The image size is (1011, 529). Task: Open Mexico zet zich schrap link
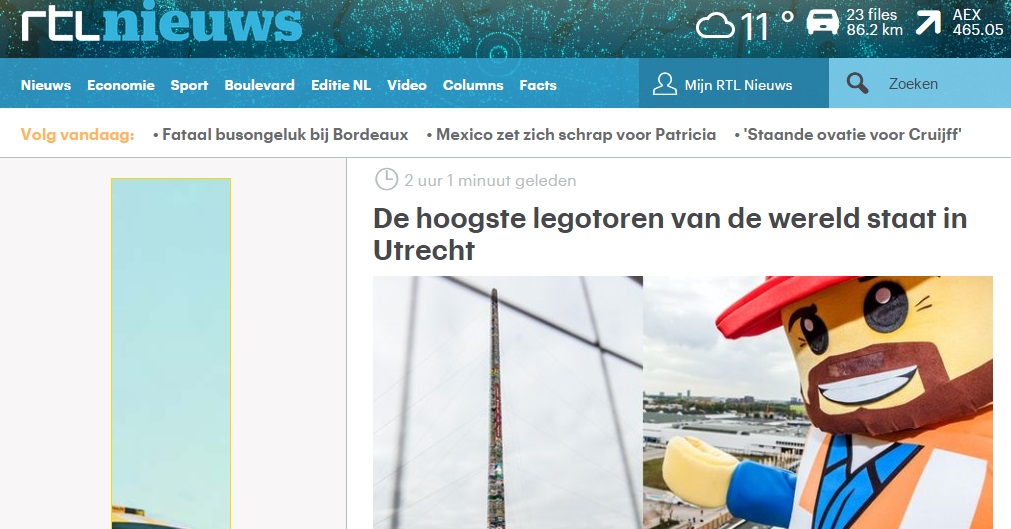576,134
